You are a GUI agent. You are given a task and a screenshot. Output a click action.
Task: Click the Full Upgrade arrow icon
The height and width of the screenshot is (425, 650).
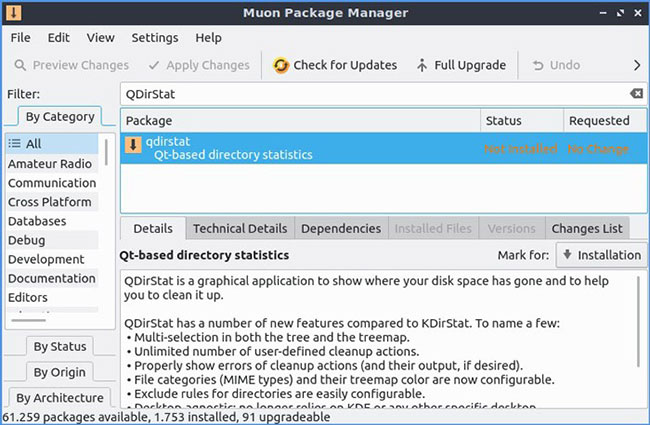pos(422,66)
